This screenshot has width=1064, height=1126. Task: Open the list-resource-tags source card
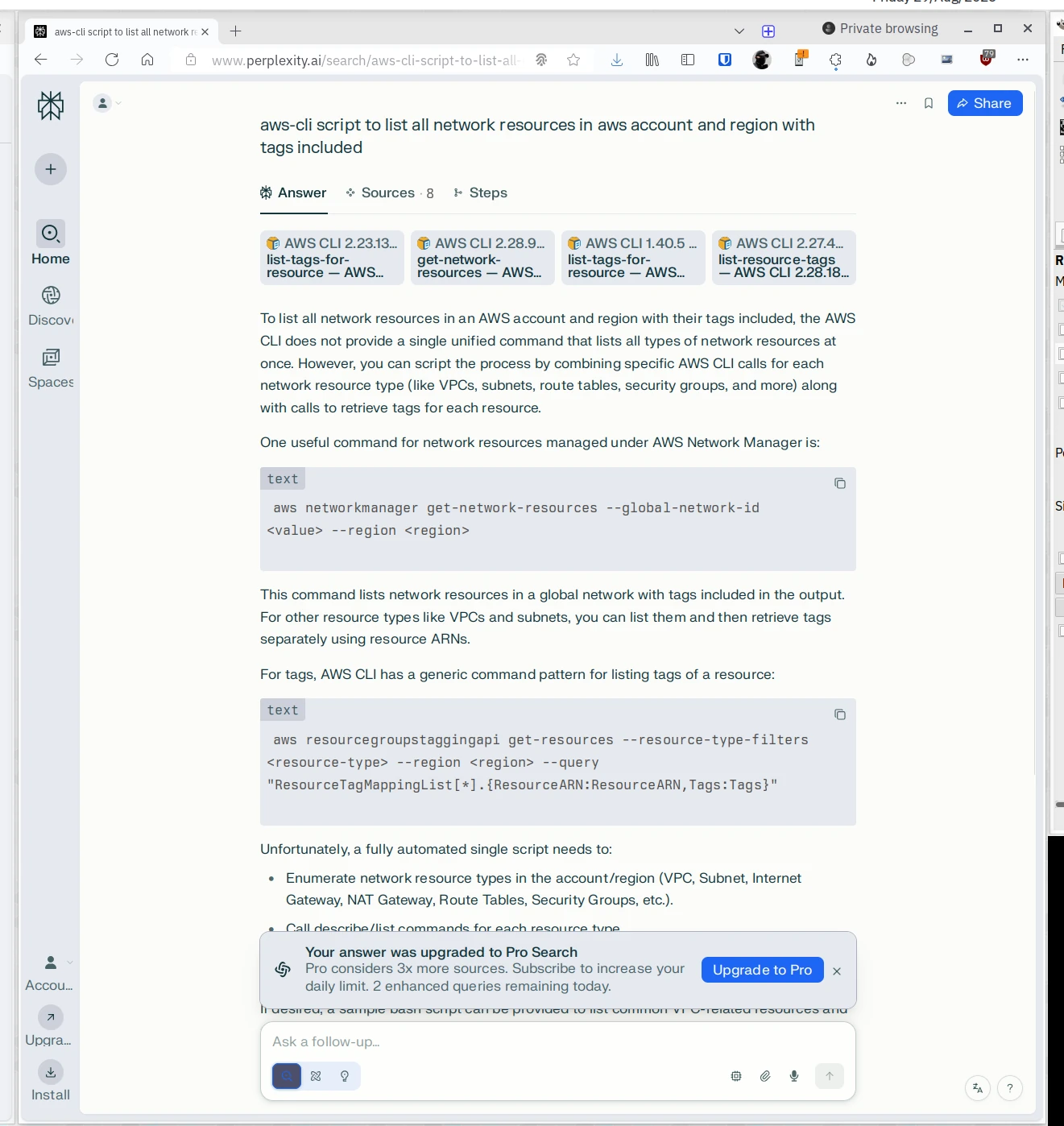pos(784,258)
